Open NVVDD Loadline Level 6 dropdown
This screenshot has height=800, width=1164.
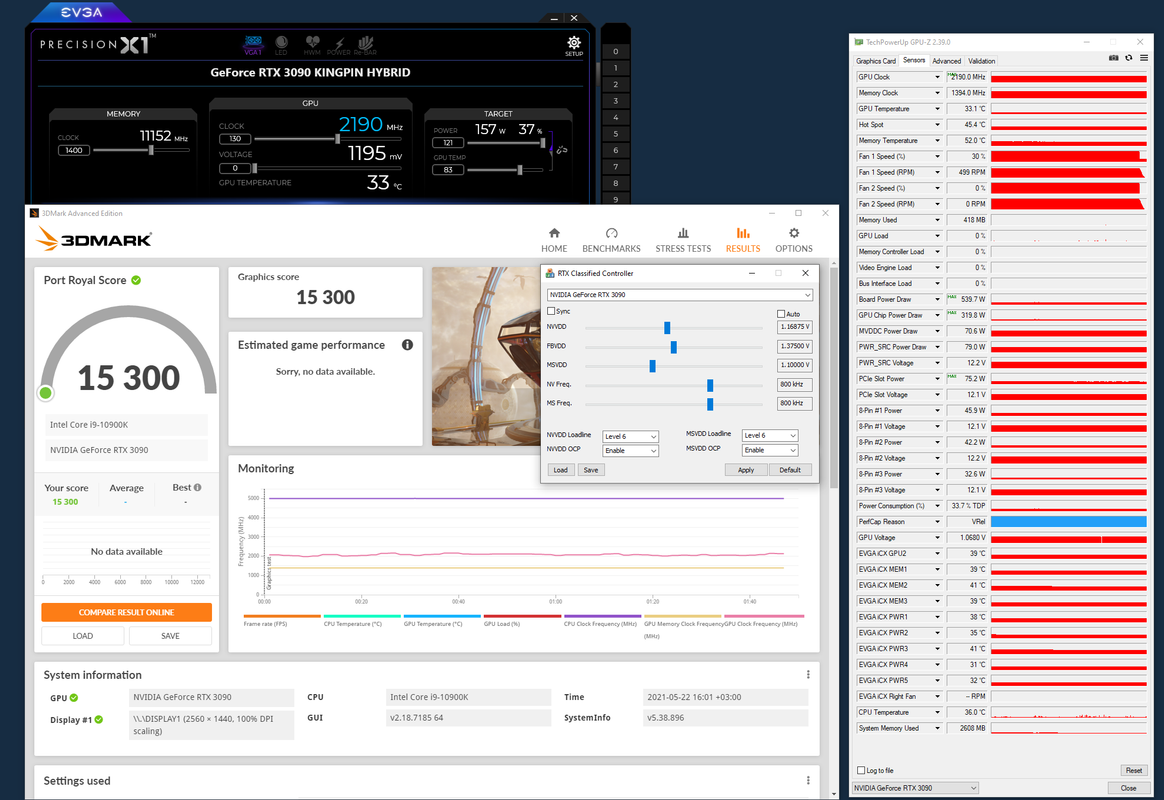coord(630,436)
